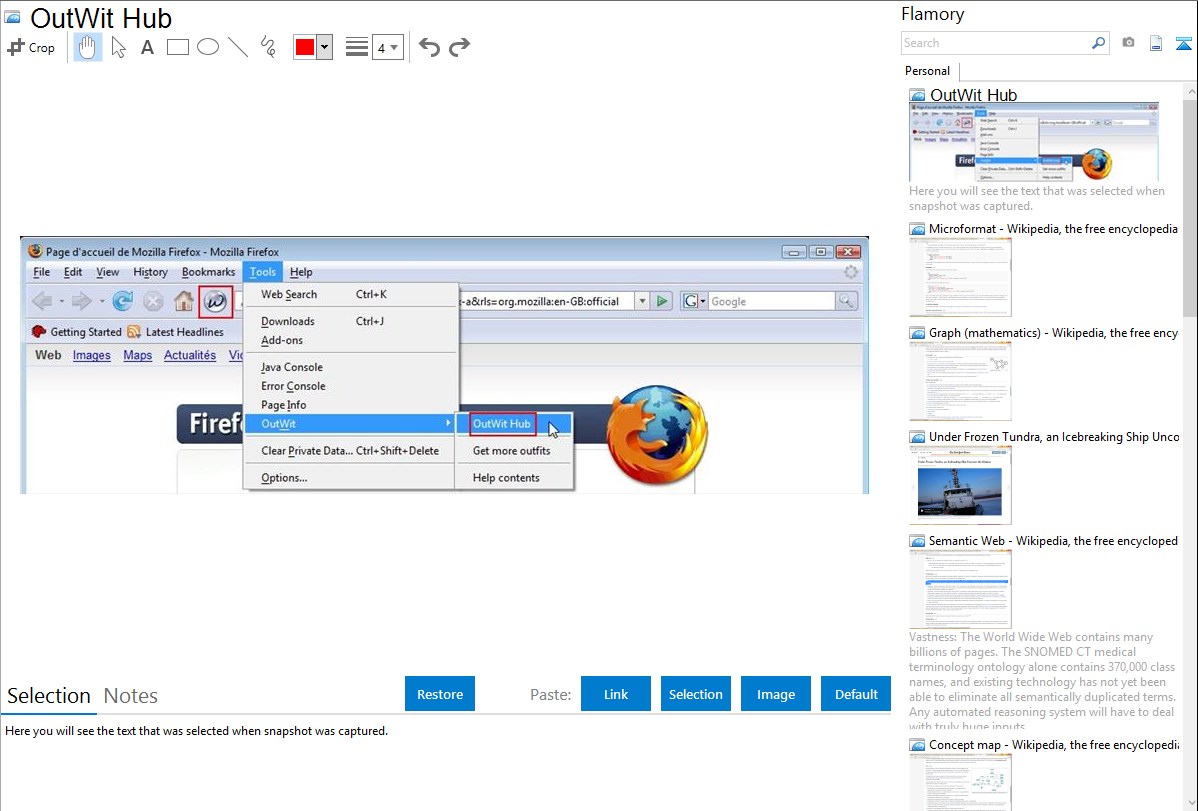Viewport: 1198px width, 811px height.
Task: Switch to the Selection tab
Action: [49, 696]
